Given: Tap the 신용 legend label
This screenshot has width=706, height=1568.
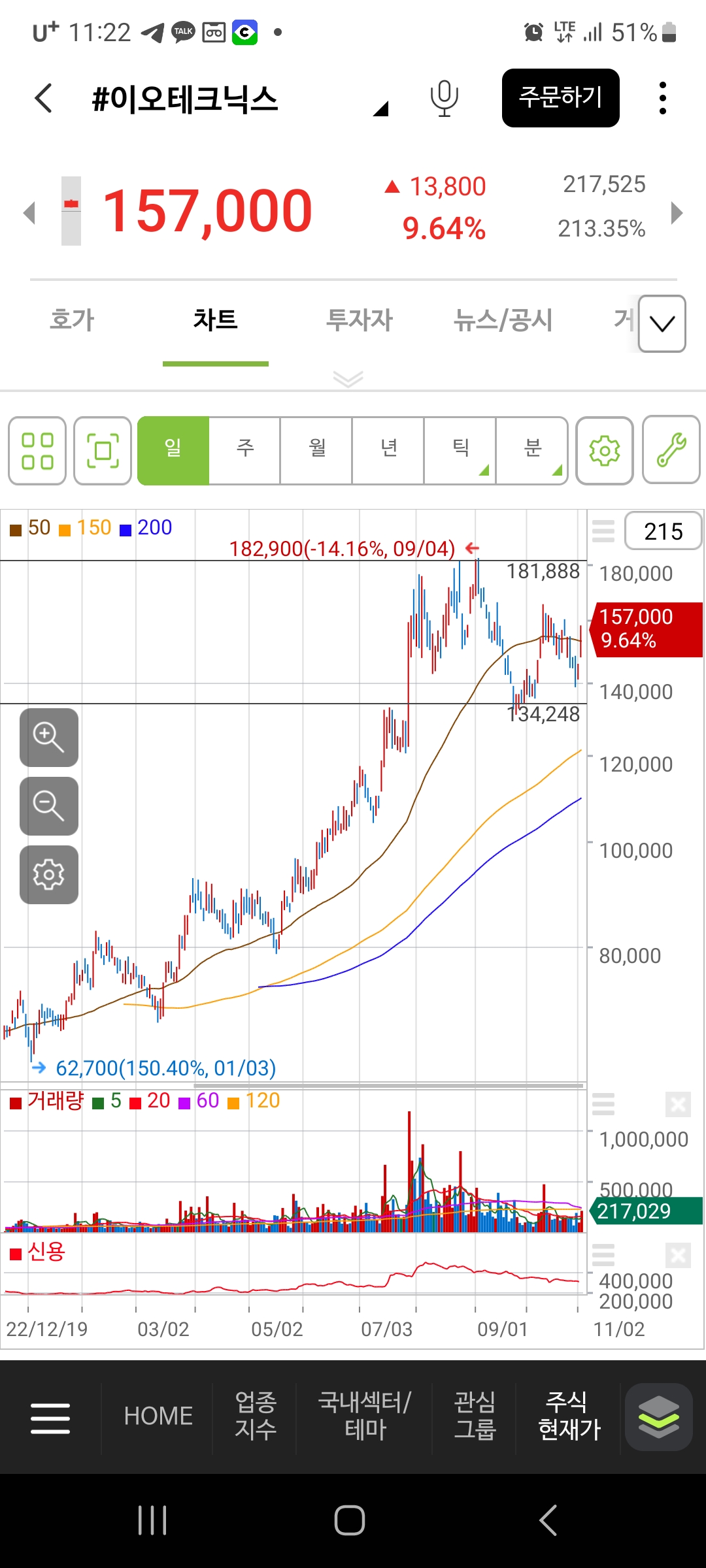Looking at the screenshot, I should (x=38, y=1252).
